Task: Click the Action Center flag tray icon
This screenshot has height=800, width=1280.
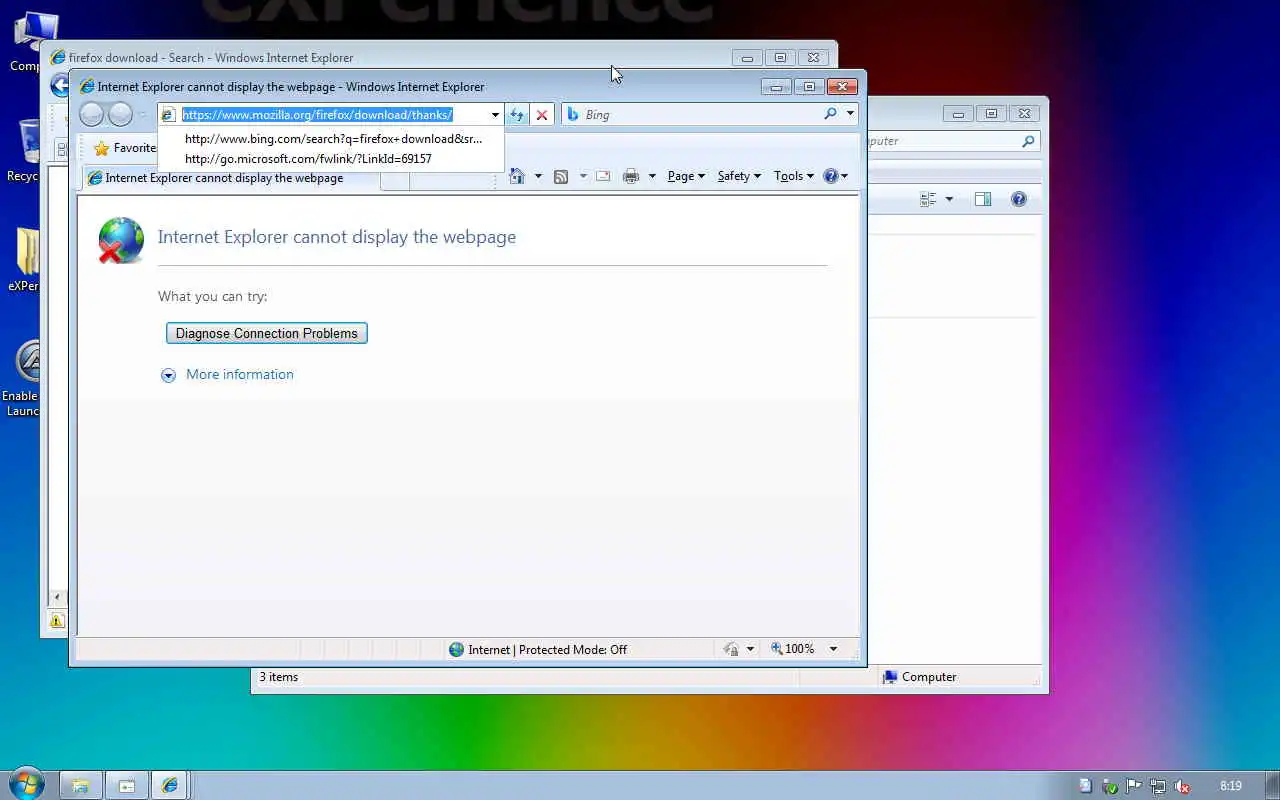Action: pyautogui.click(x=1134, y=786)
